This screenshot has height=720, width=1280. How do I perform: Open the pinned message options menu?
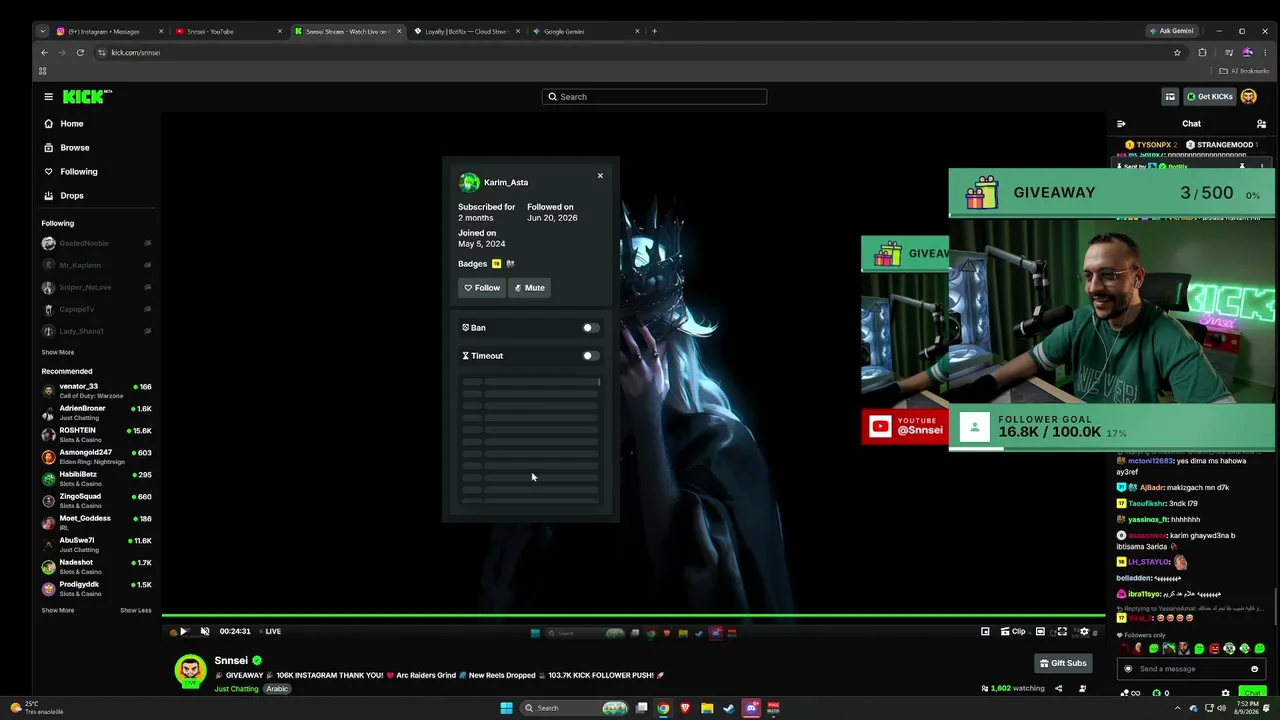click(x=1262, y=167)
